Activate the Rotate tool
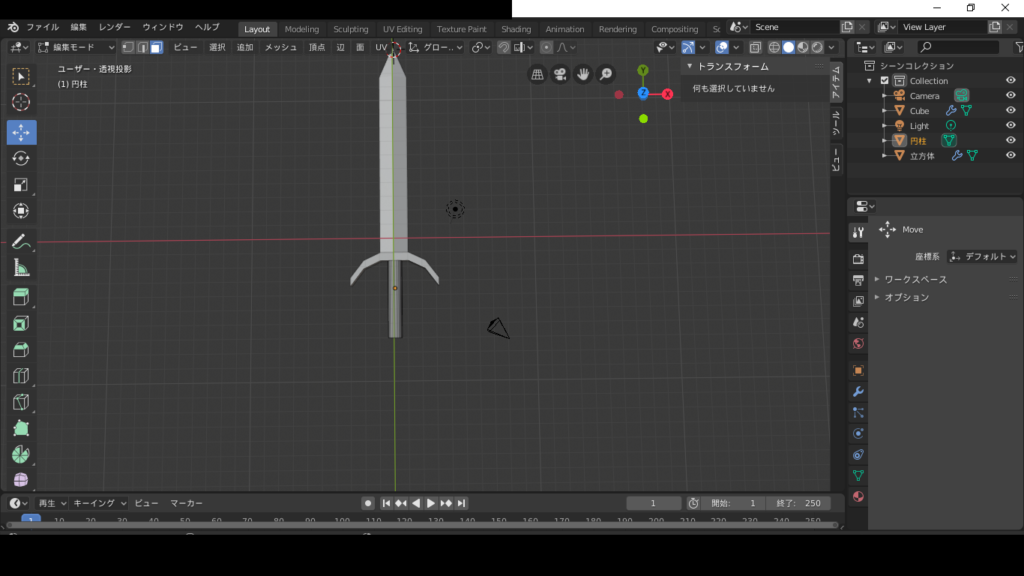Screen dimensions: 1024x576 21,158
